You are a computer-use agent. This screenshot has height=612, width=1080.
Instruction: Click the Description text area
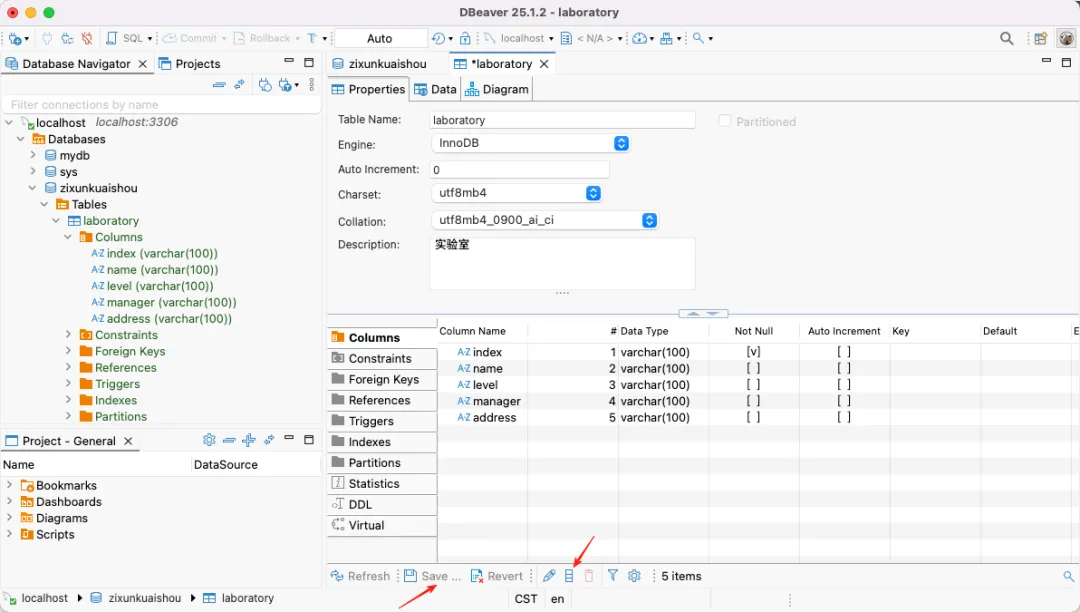coord(562,264)
